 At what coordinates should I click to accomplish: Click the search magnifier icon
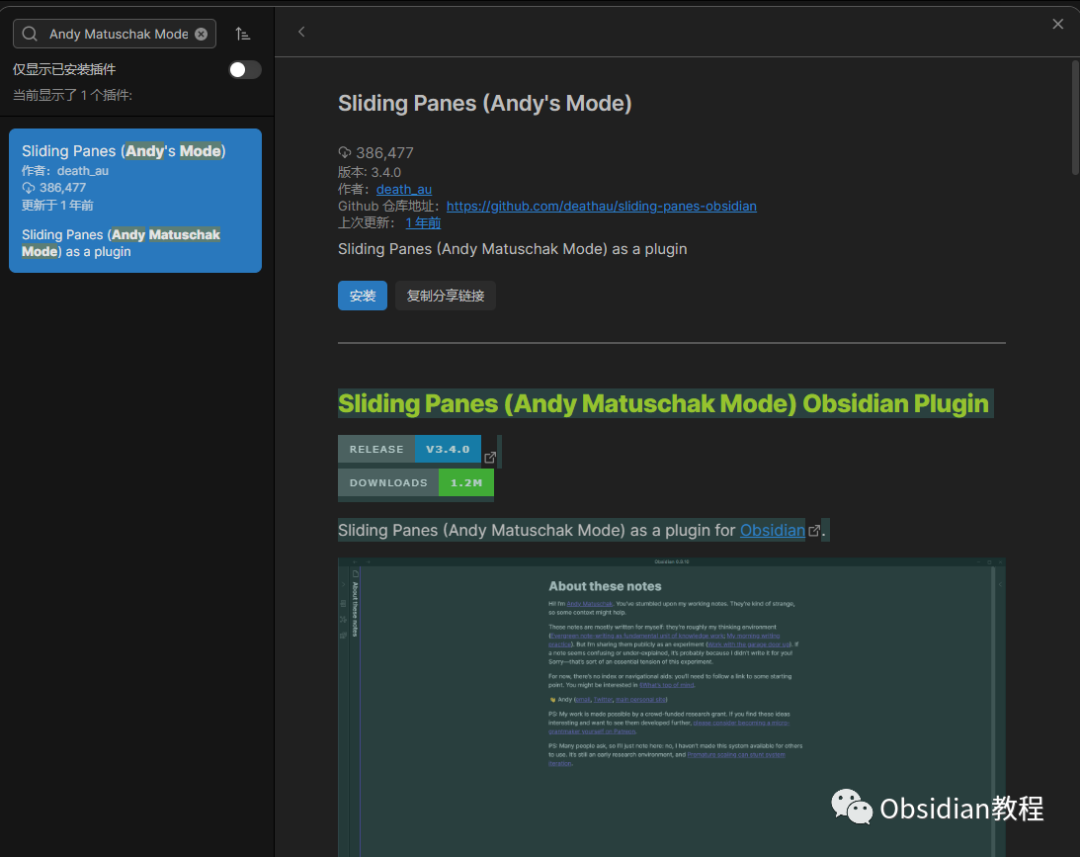pos(30,34)
